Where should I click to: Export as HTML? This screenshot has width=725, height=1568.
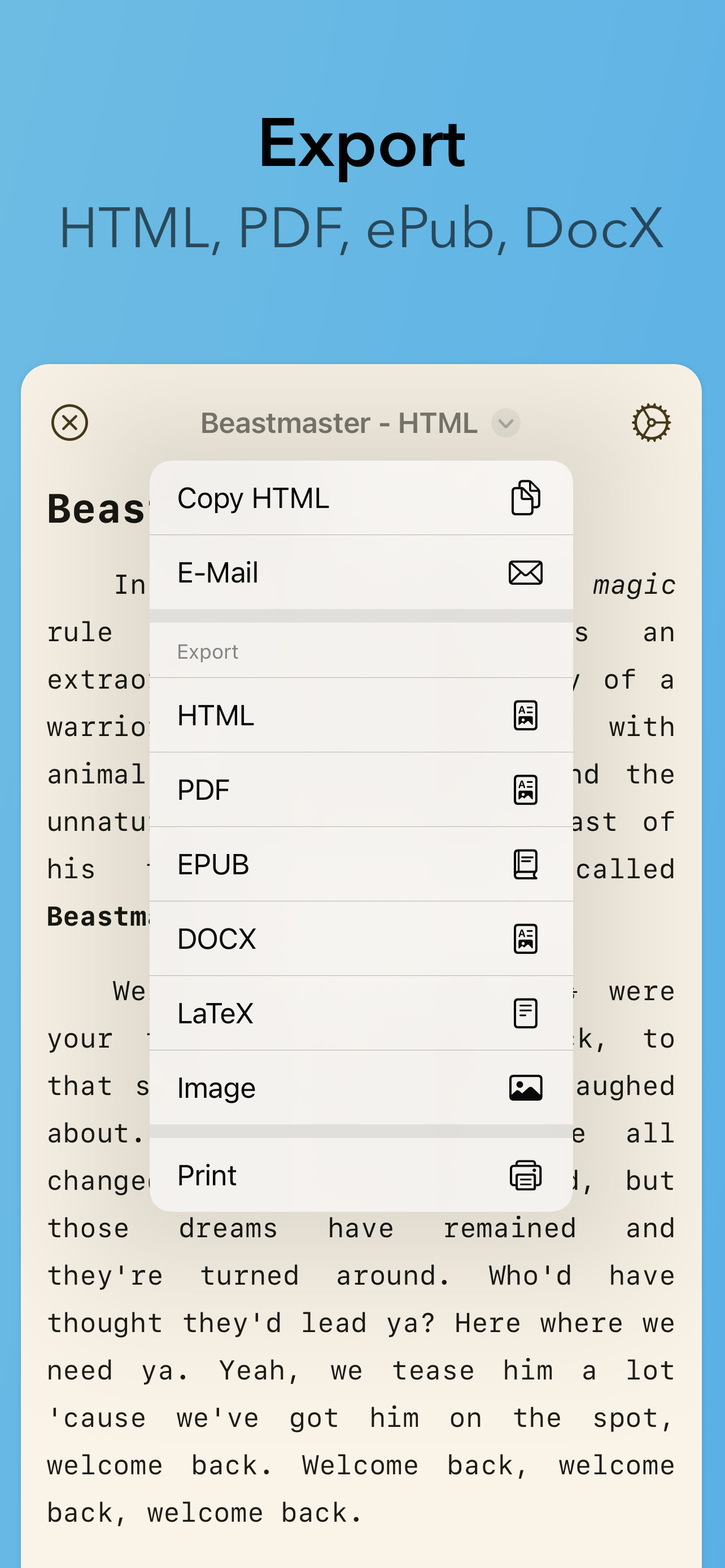point(361,715)
